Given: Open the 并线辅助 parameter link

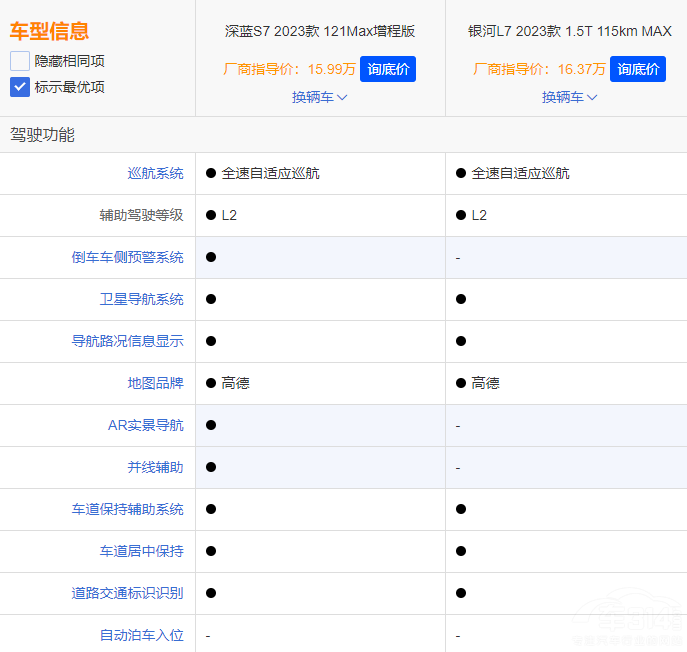Looking at the screenshot, I should tap(155, 467).
